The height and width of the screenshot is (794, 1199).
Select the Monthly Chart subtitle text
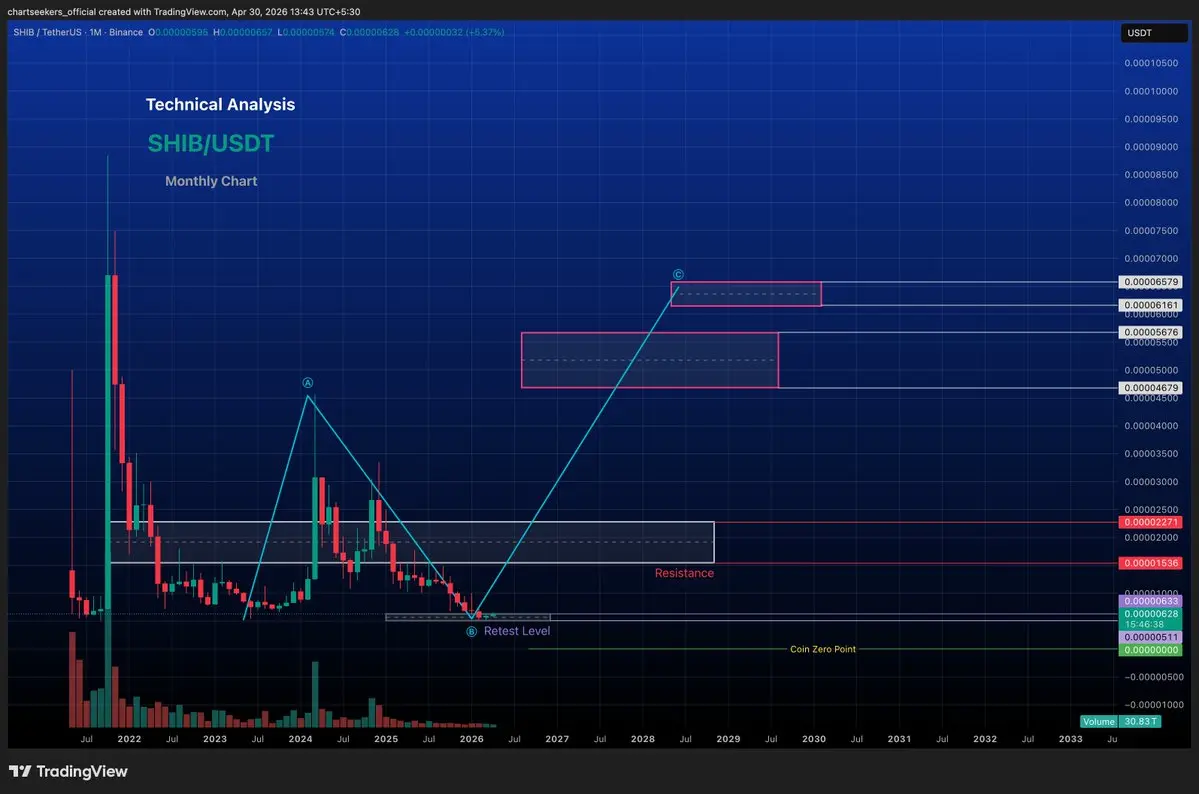coord(211,181)
